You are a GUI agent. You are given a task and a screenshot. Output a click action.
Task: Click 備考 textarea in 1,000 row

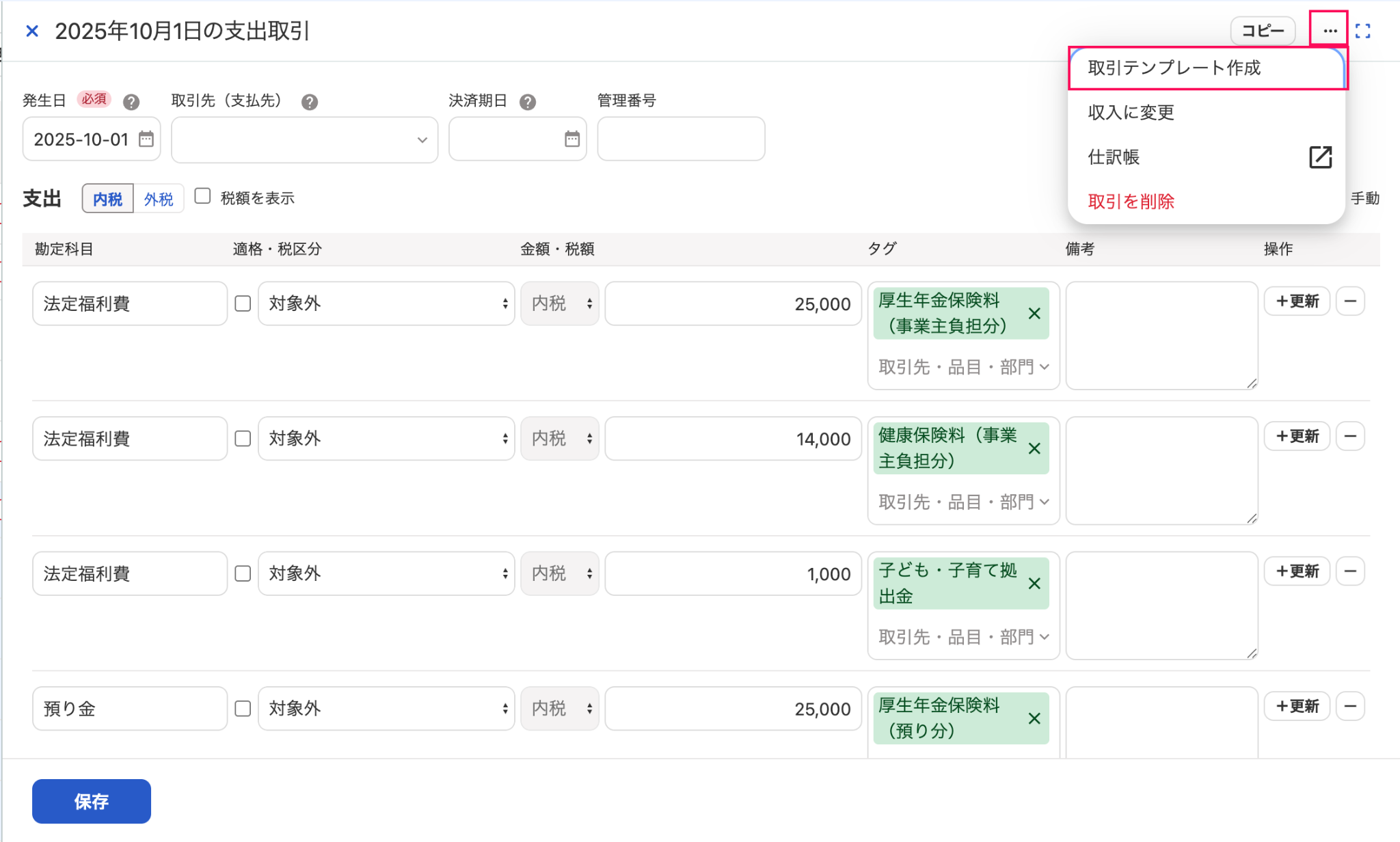[x=1161, y=606]
